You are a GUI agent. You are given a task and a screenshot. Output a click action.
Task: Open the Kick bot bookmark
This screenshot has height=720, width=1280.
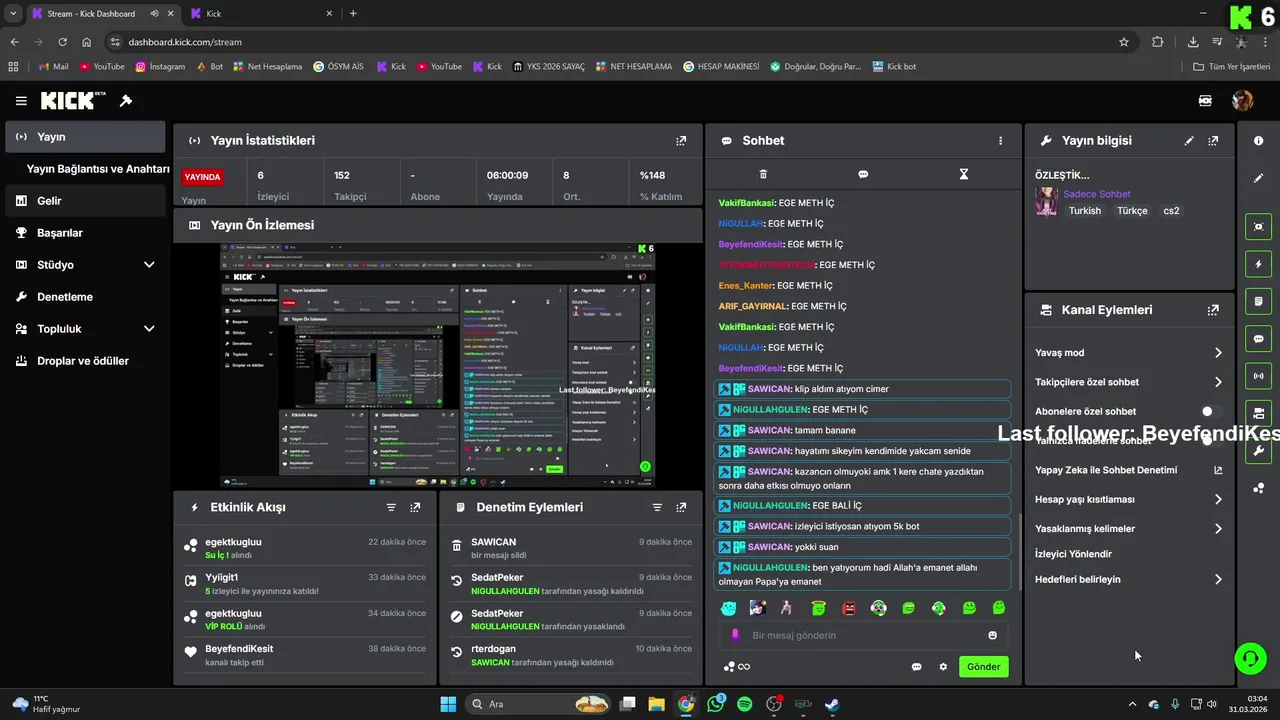(x=894, y=67)
